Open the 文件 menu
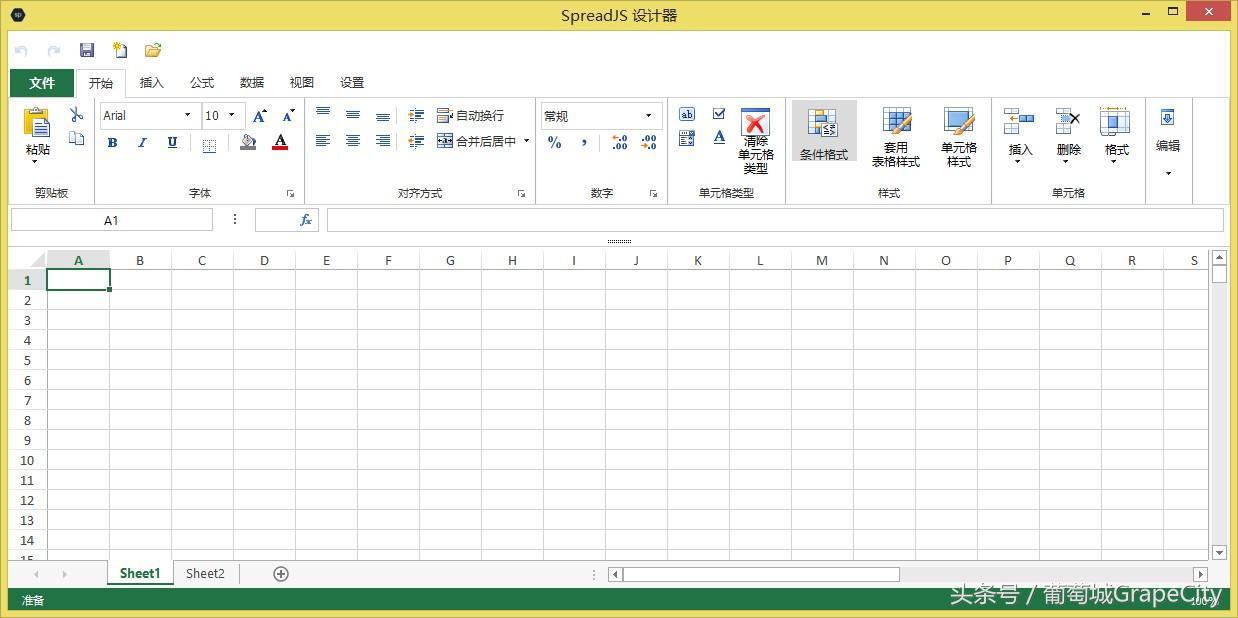Viewport: 1238px width, 618px height. (41, 83)
